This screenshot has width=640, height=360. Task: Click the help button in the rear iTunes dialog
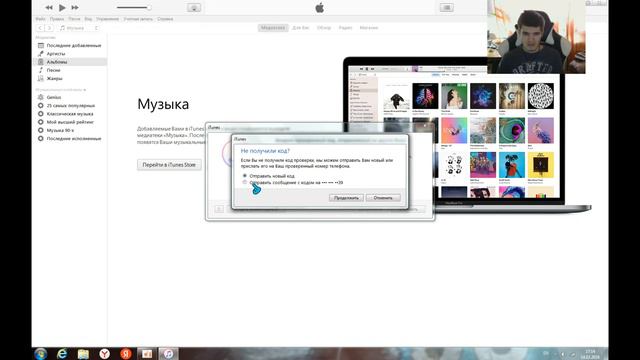click(219, 209)
